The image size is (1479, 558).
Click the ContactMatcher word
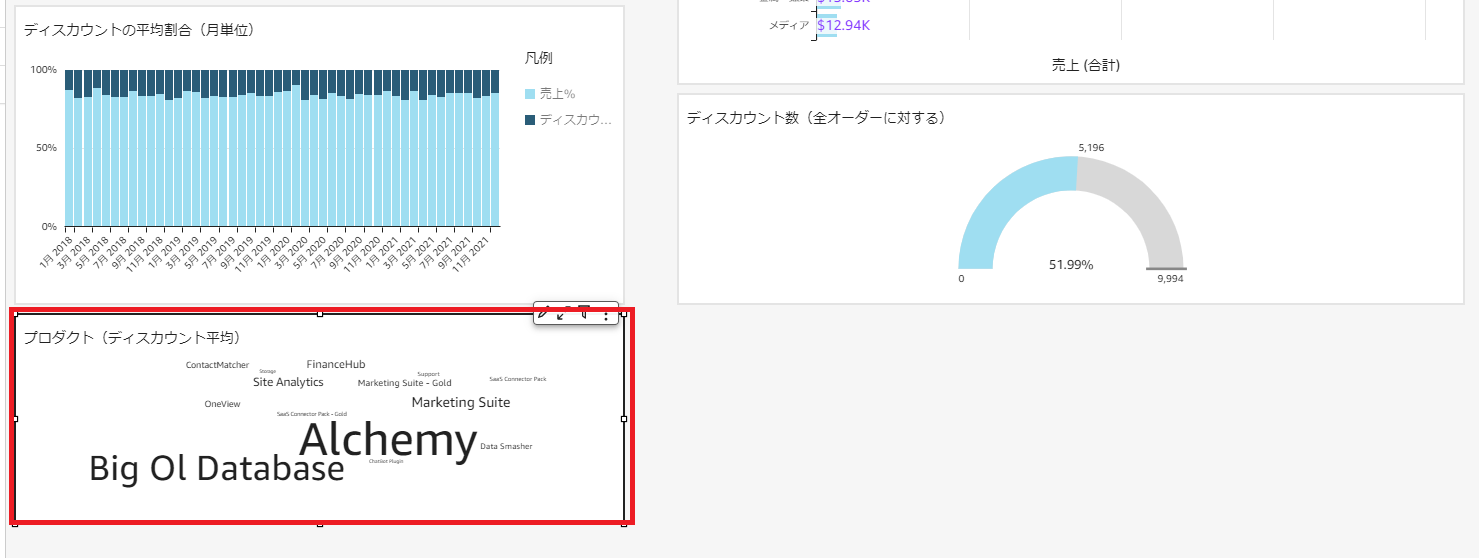point(217,365)
